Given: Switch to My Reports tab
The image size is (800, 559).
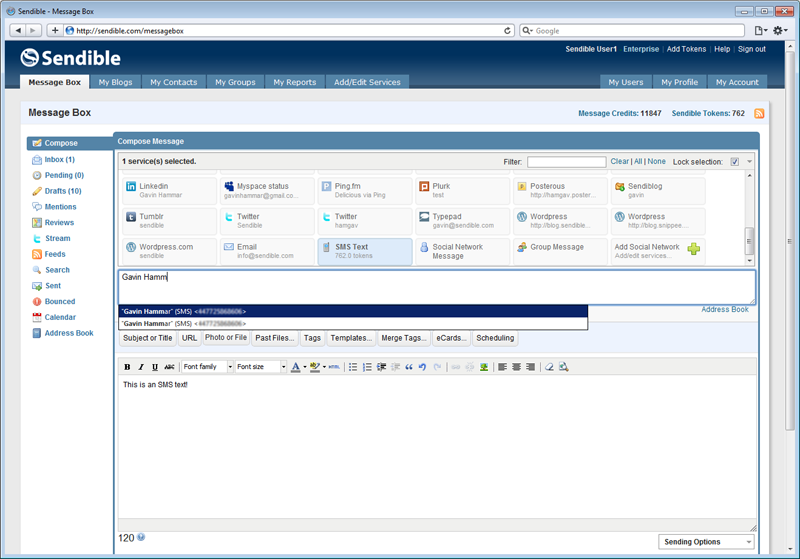Looking at the screenshot, I should (x=295, y=82).
